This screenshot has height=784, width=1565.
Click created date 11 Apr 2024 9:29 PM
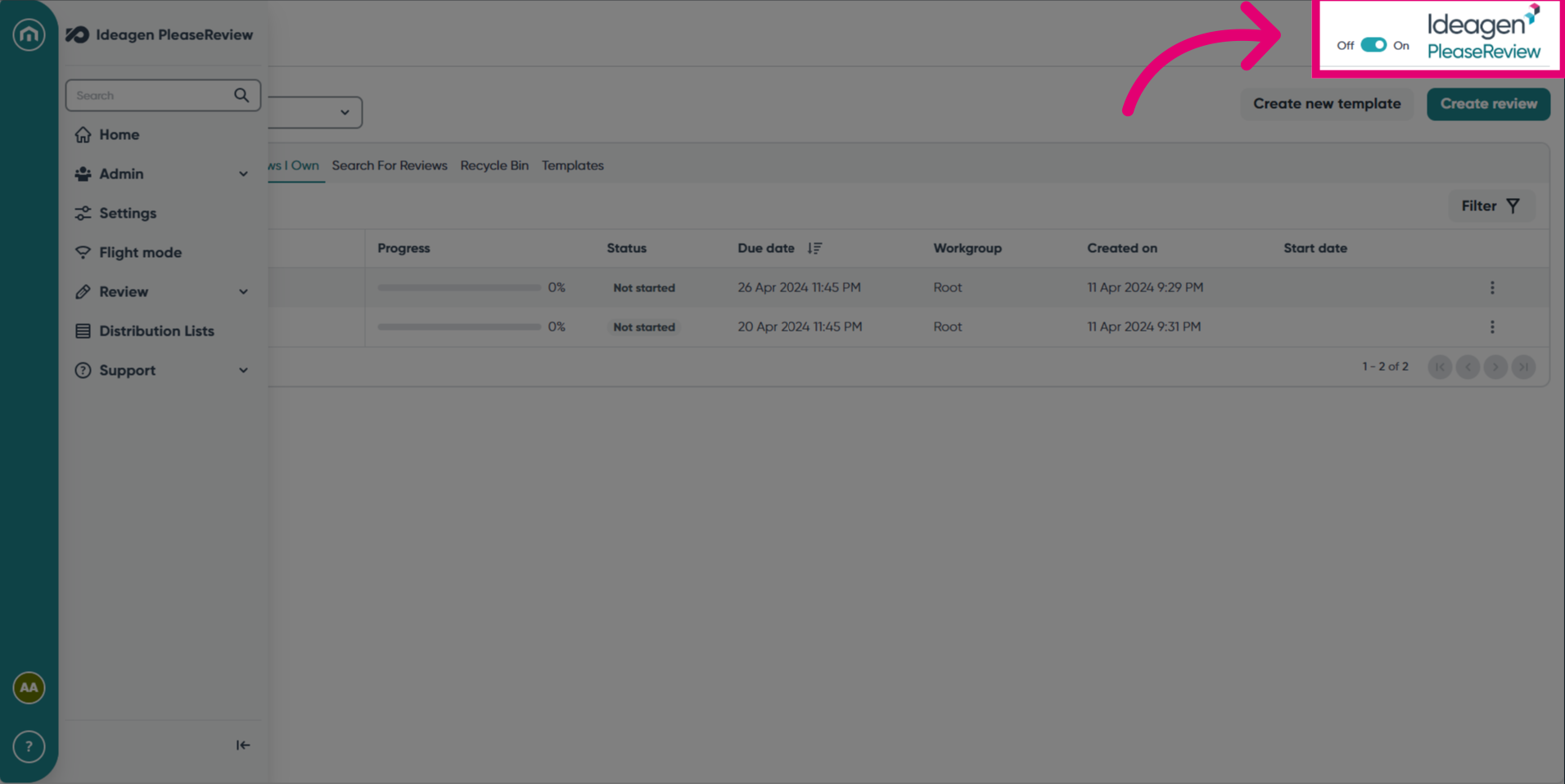click(1145, 287)
